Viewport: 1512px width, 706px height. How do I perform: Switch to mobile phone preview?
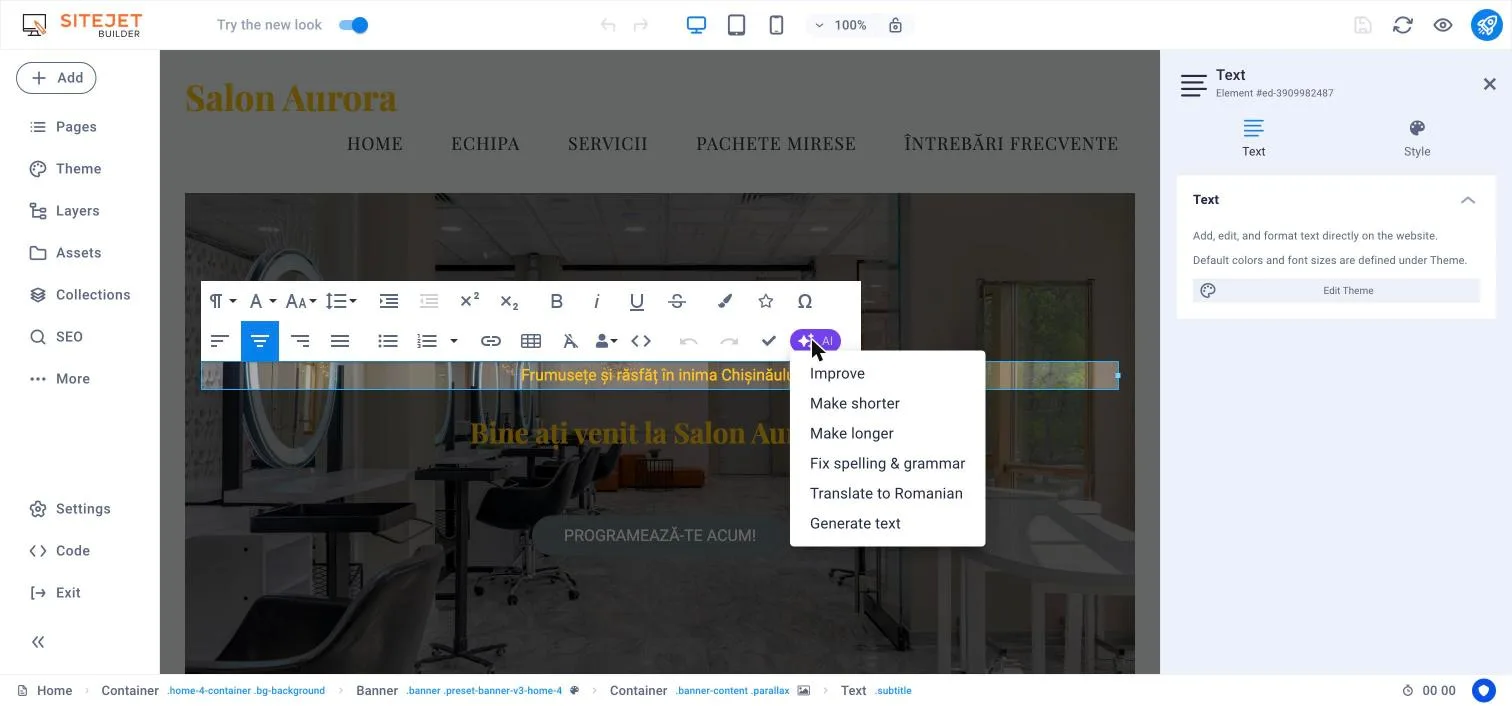(776, 25)
